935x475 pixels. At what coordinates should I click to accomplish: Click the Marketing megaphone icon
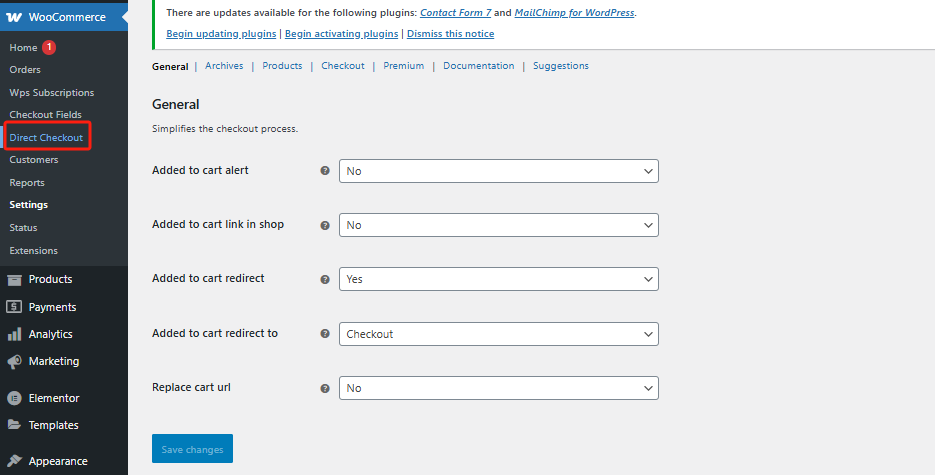(x=15, y=362)
